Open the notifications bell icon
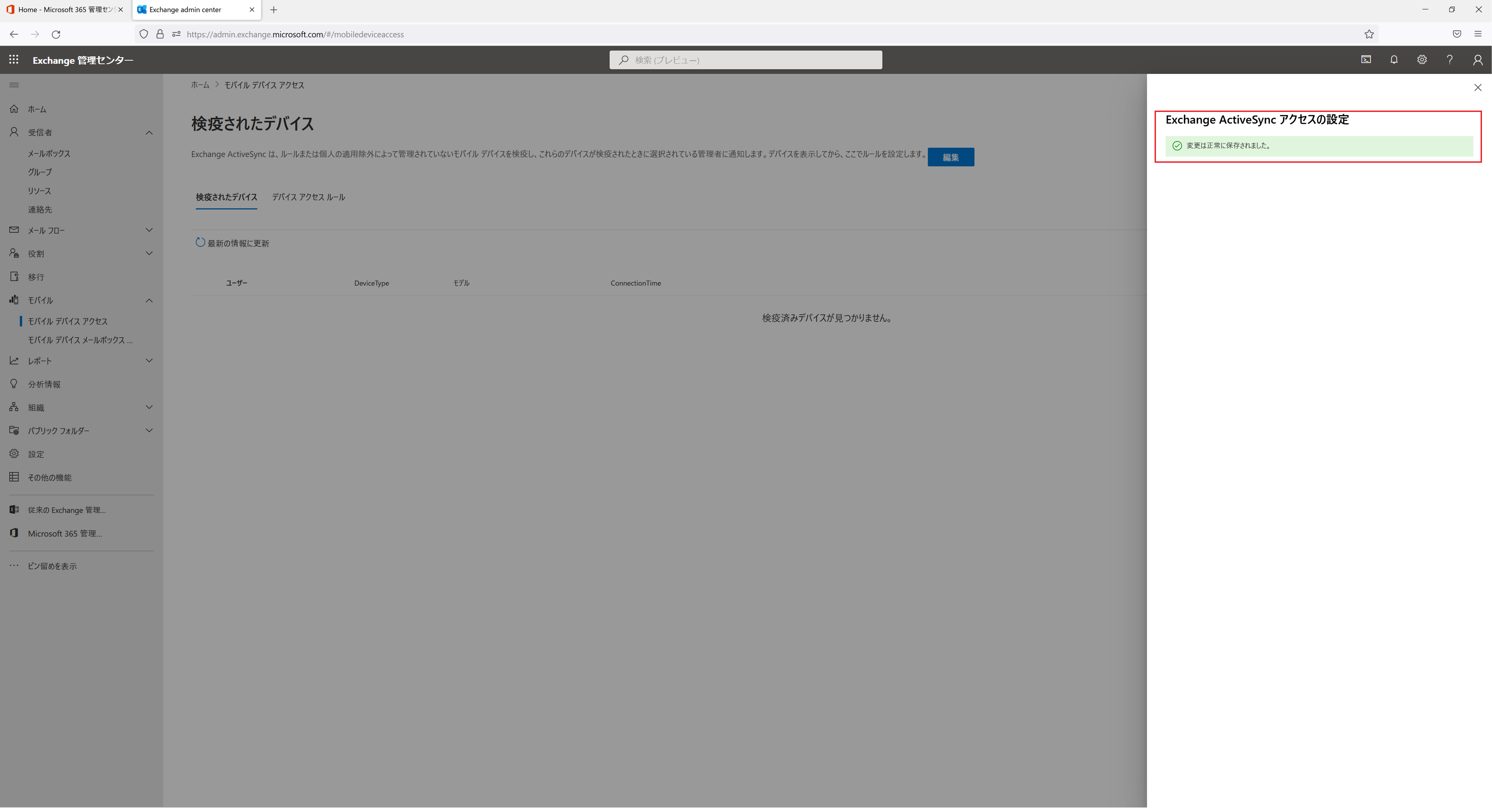This screenshot has width=1492, height=812. (x=1394, y=60)
